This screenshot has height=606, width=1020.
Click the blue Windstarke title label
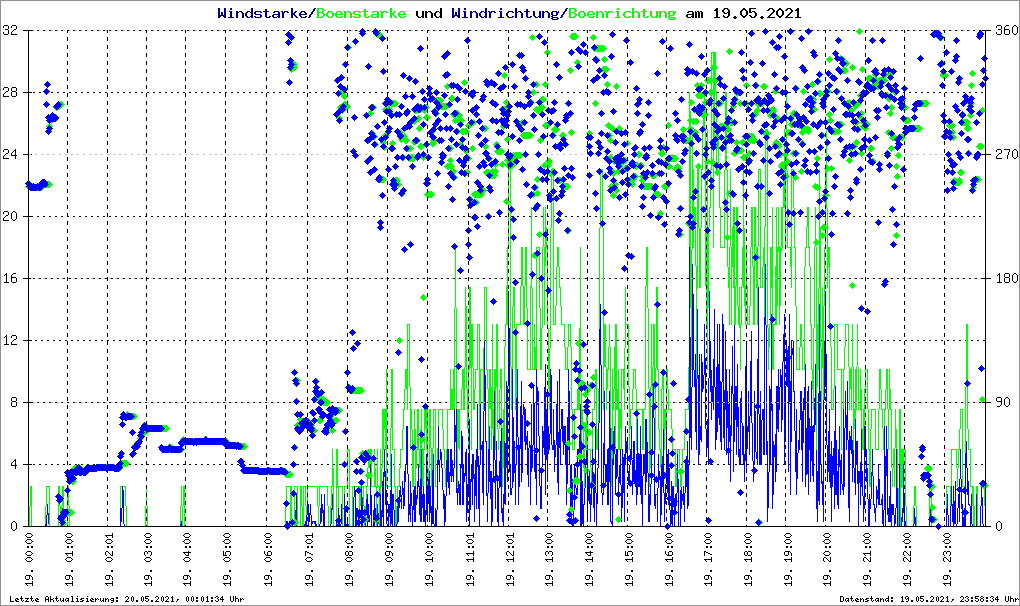click(x=264, y=14)
